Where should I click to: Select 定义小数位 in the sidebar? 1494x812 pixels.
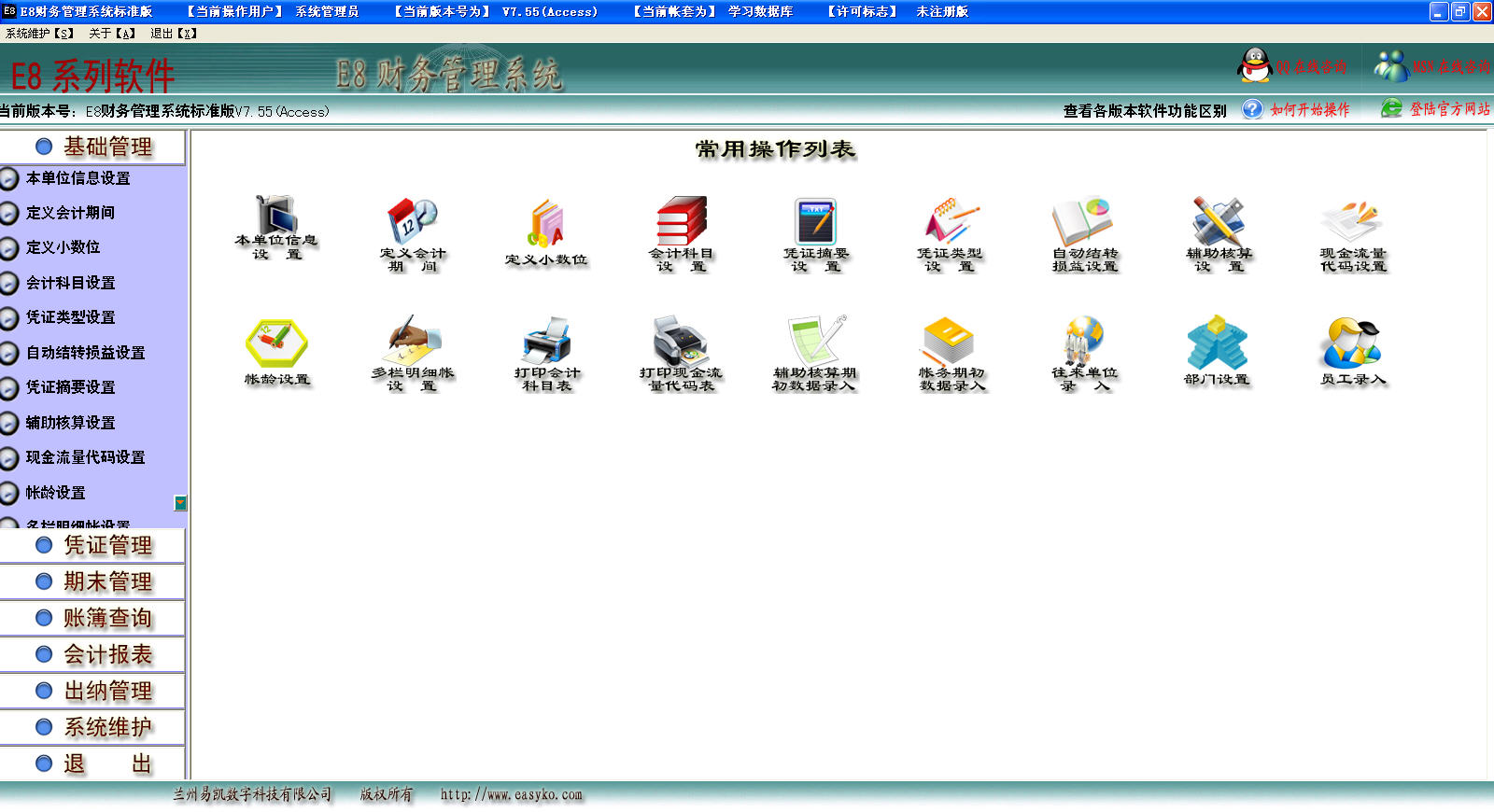click(63, 247)
